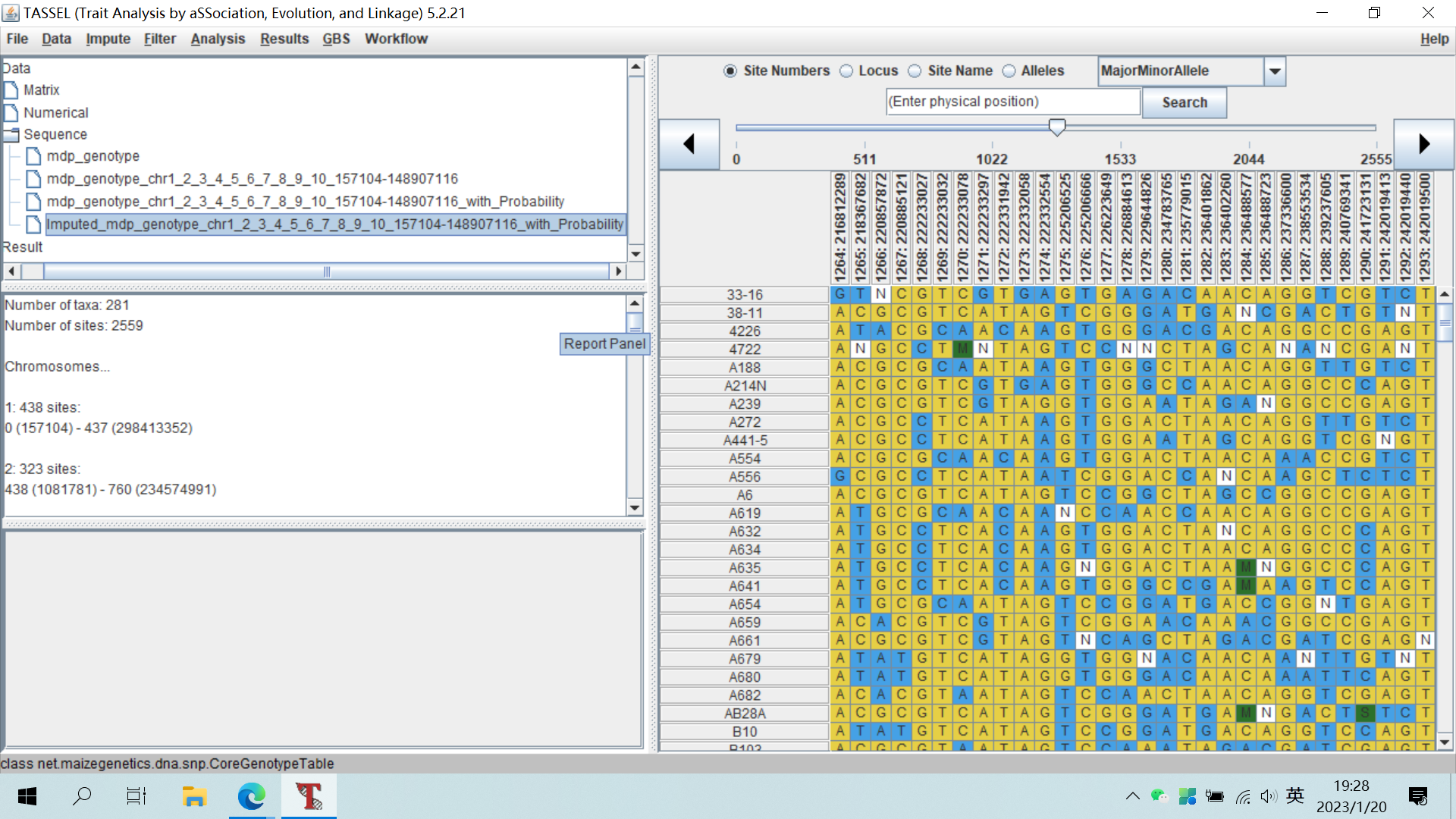The image size is (1456, 819).
Task: Select the Locus radio button
Action: [846, 71]
